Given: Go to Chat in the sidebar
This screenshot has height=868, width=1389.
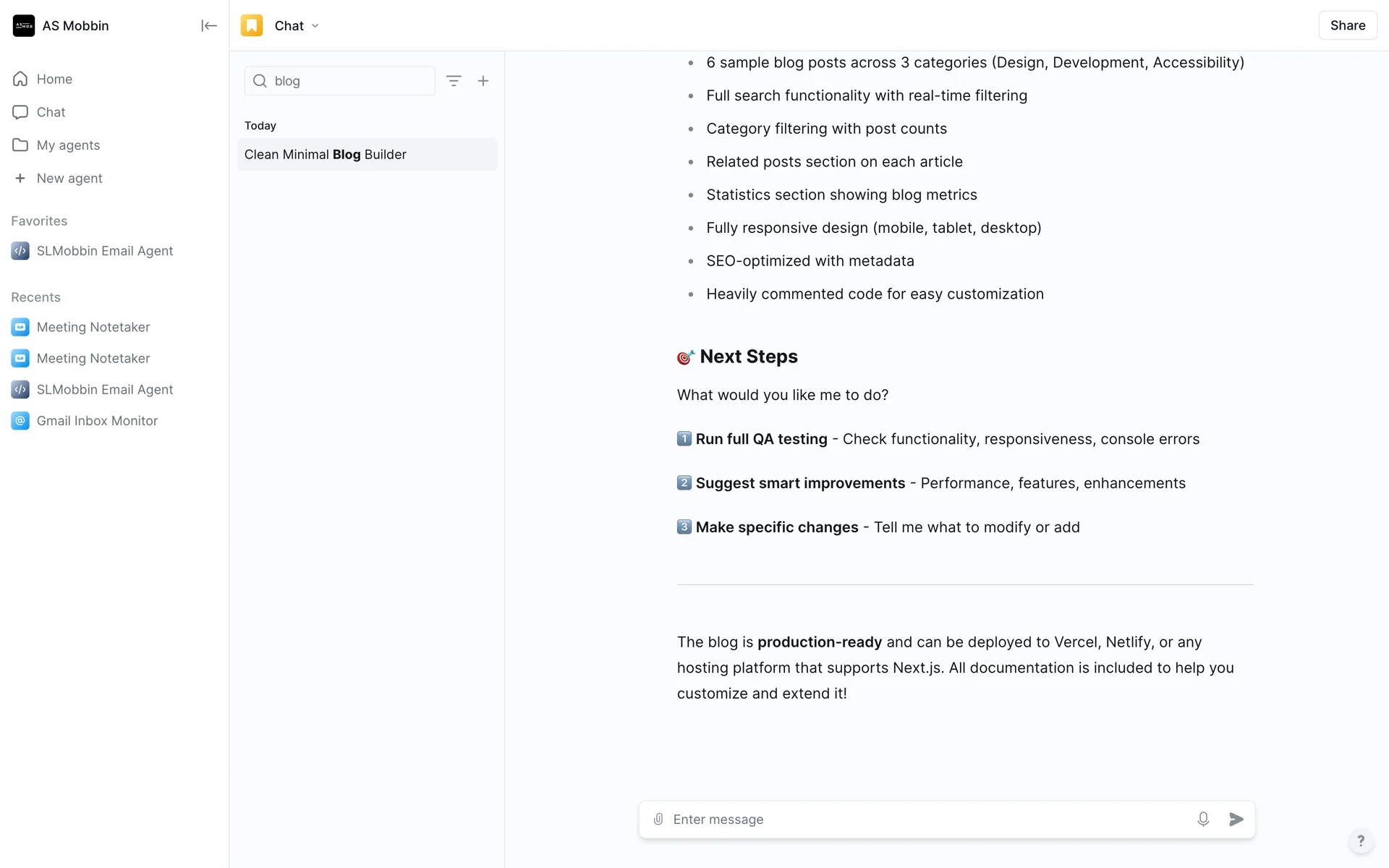Looking at the screenshot, I should pos(51,112).
